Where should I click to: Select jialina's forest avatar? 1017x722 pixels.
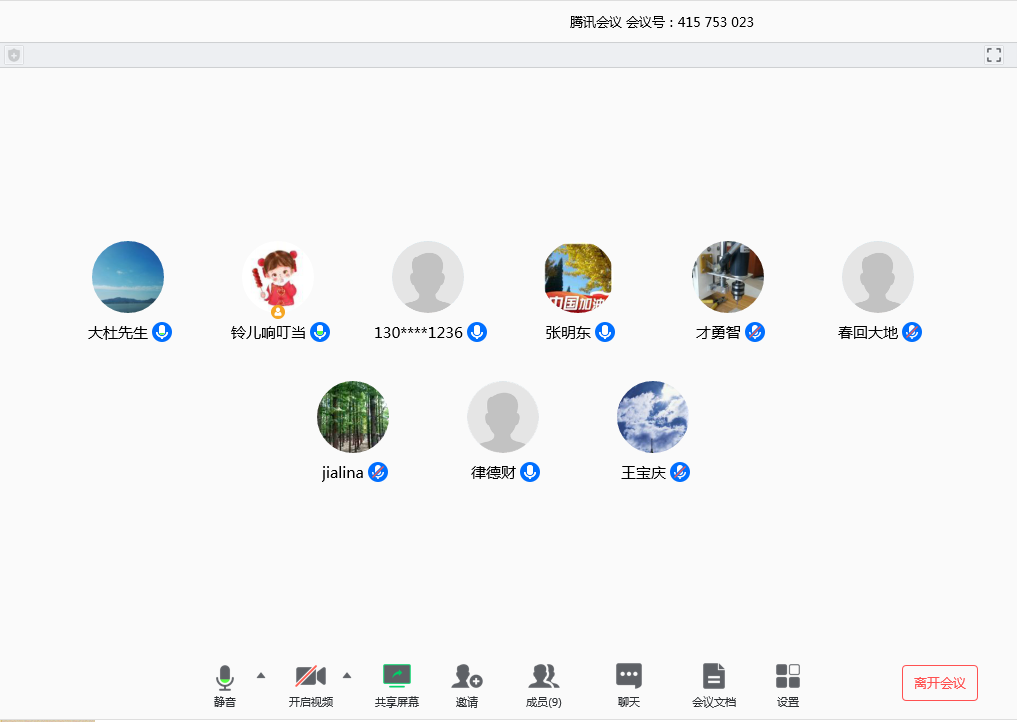[x=353, y=416]
